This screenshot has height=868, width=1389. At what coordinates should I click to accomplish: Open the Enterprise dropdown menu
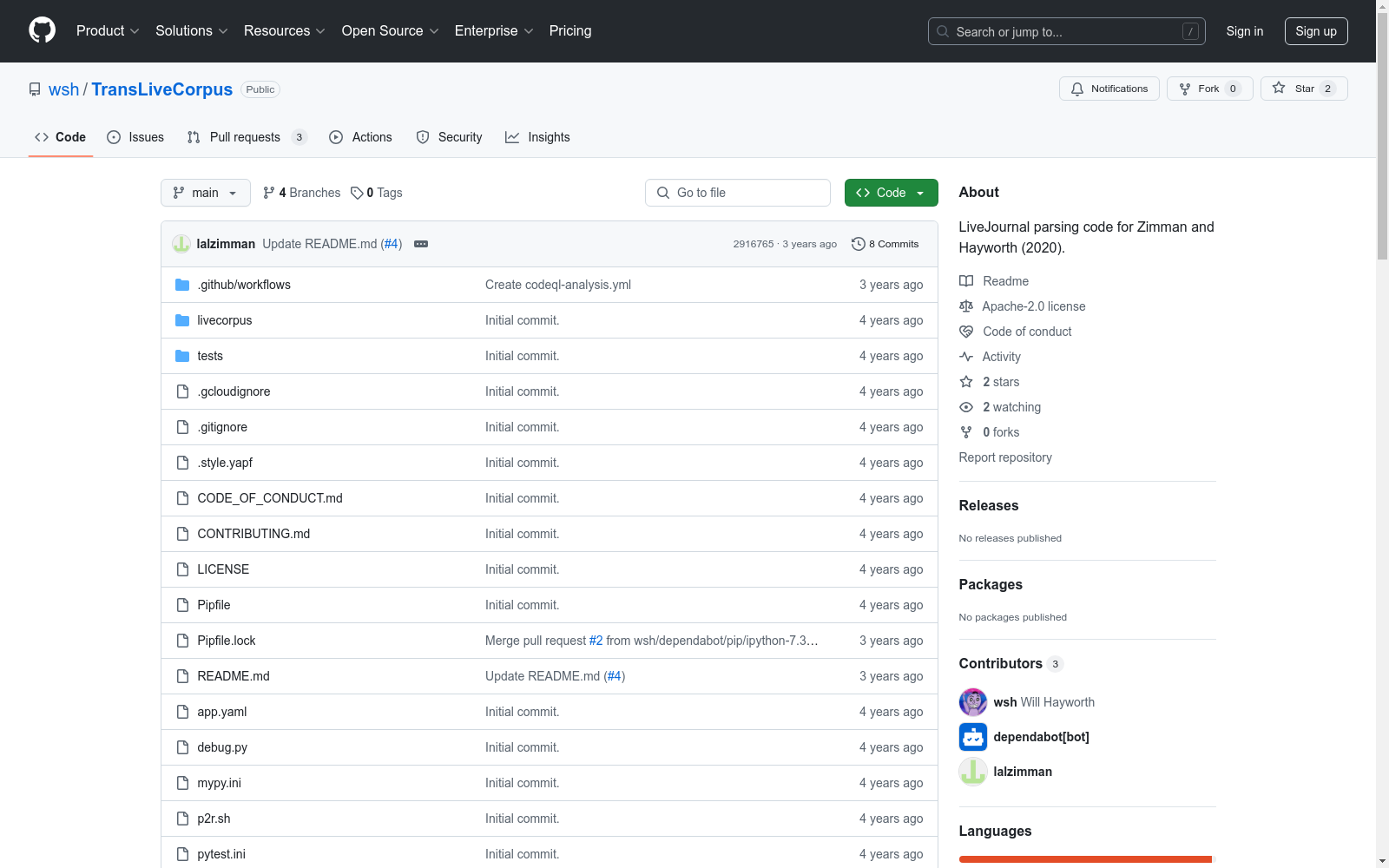(x=494, y=31)
